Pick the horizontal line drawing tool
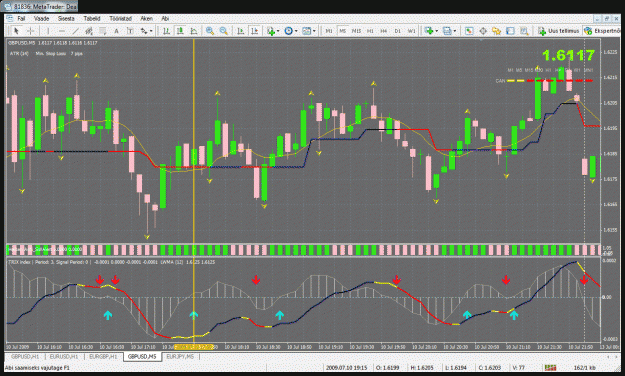The image size is (625, 376). 61,31
